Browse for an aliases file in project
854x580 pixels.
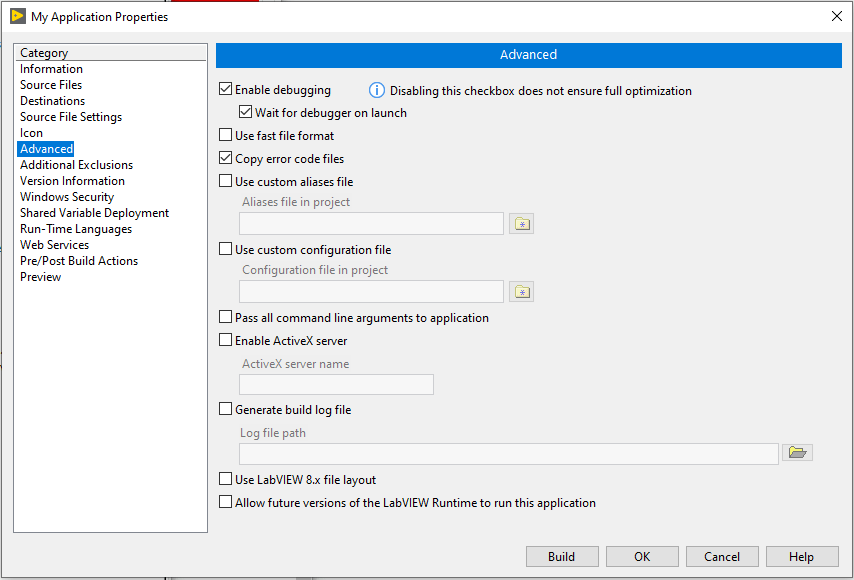coord(521,223)
